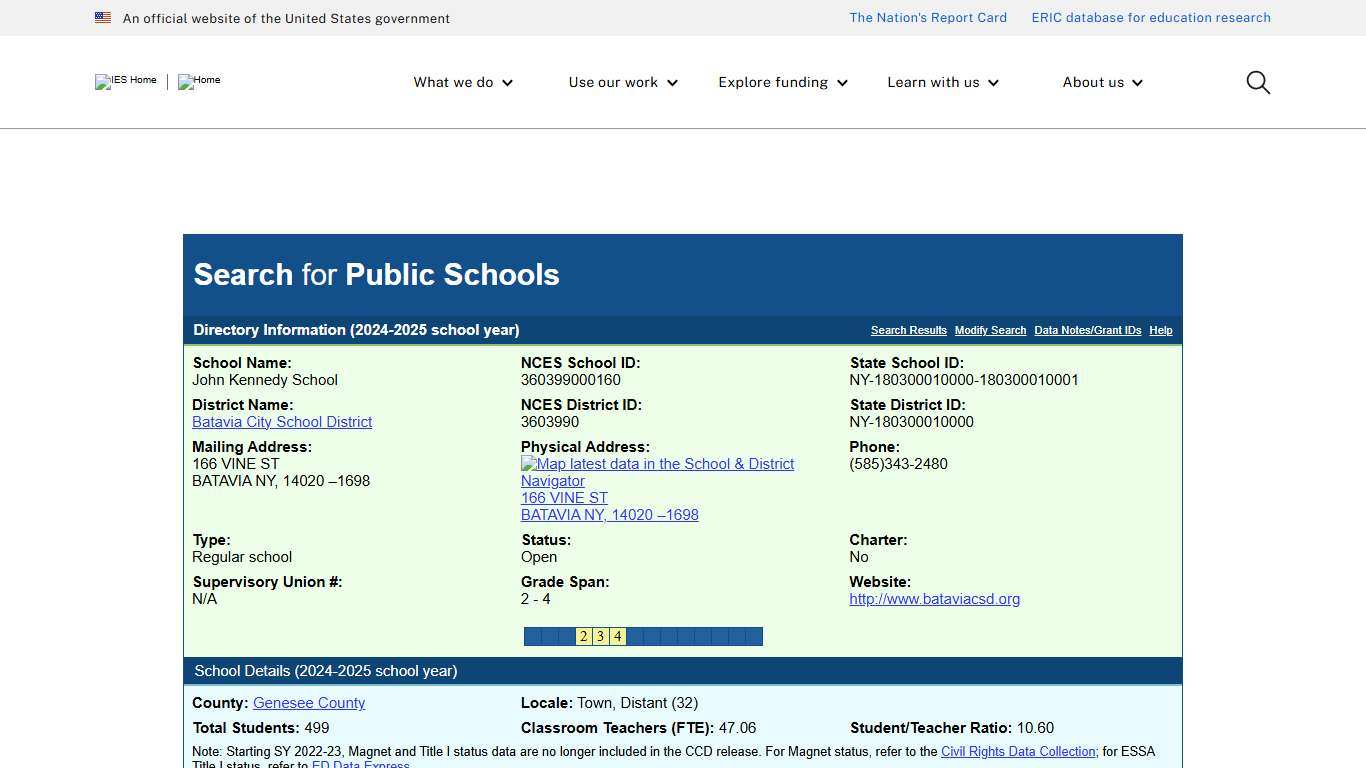Click Modify Search in the header bar
Screen dimensions: 1366x768
click(990, 330)
